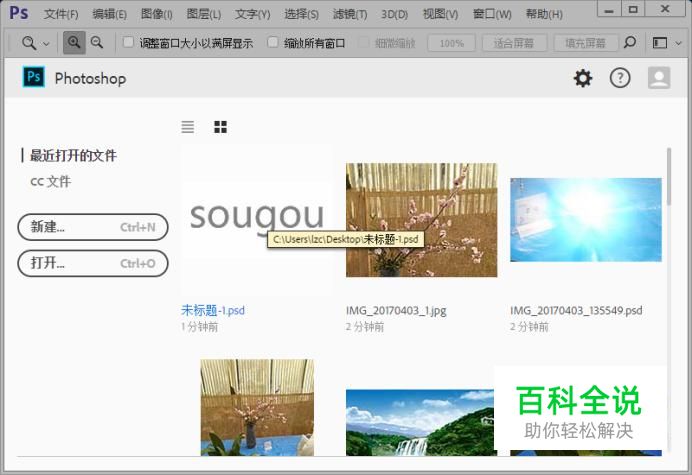This screenshot has width=692, height=475.
Task: Enable 调整窗口大小以满屏显示 checkbox
Action: pos(128,42)
